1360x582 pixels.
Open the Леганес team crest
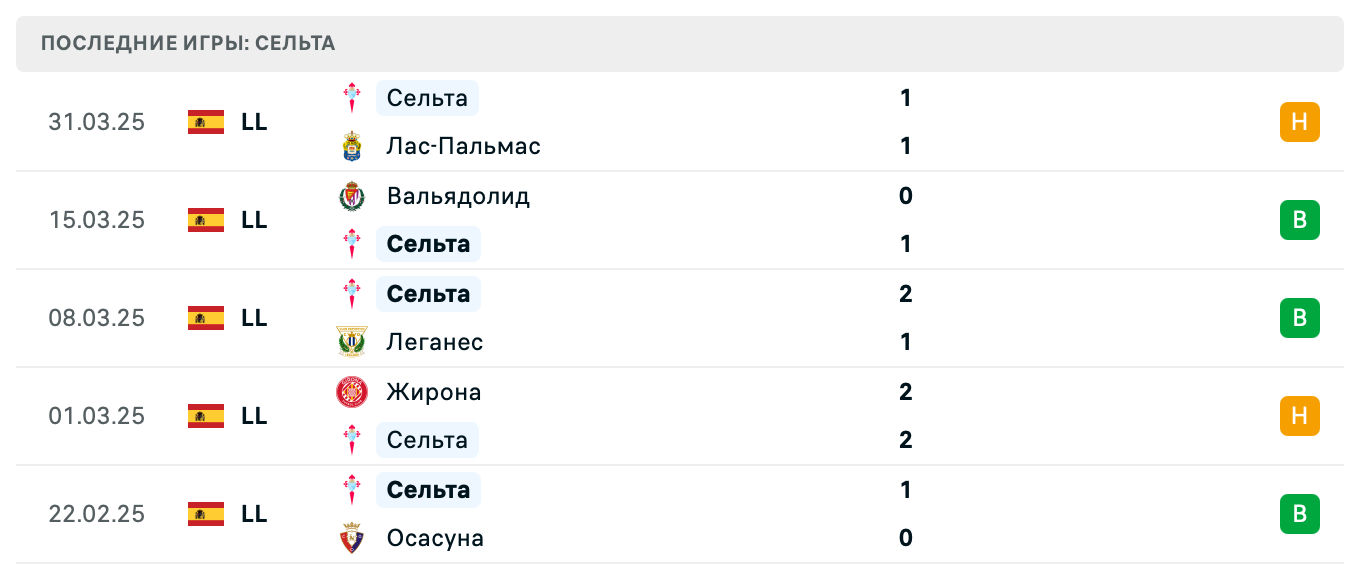pos(352,342)
